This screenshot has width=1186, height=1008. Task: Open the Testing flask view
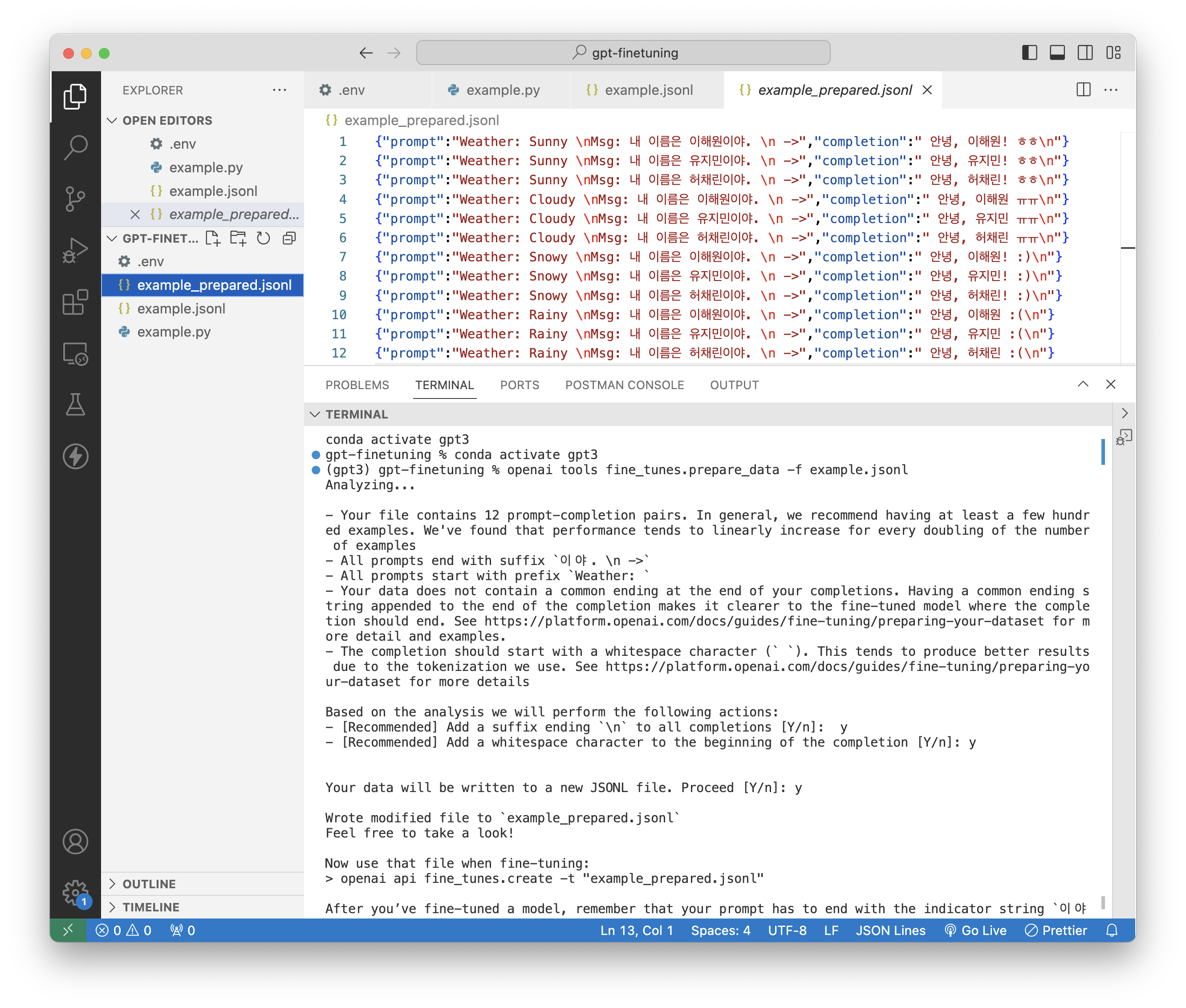75,405
